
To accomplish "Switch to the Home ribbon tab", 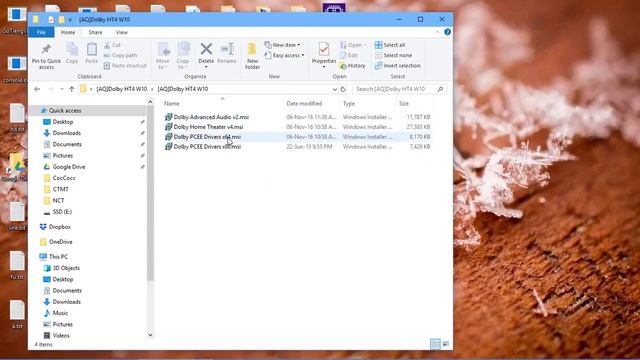I will tap(68, 32).
